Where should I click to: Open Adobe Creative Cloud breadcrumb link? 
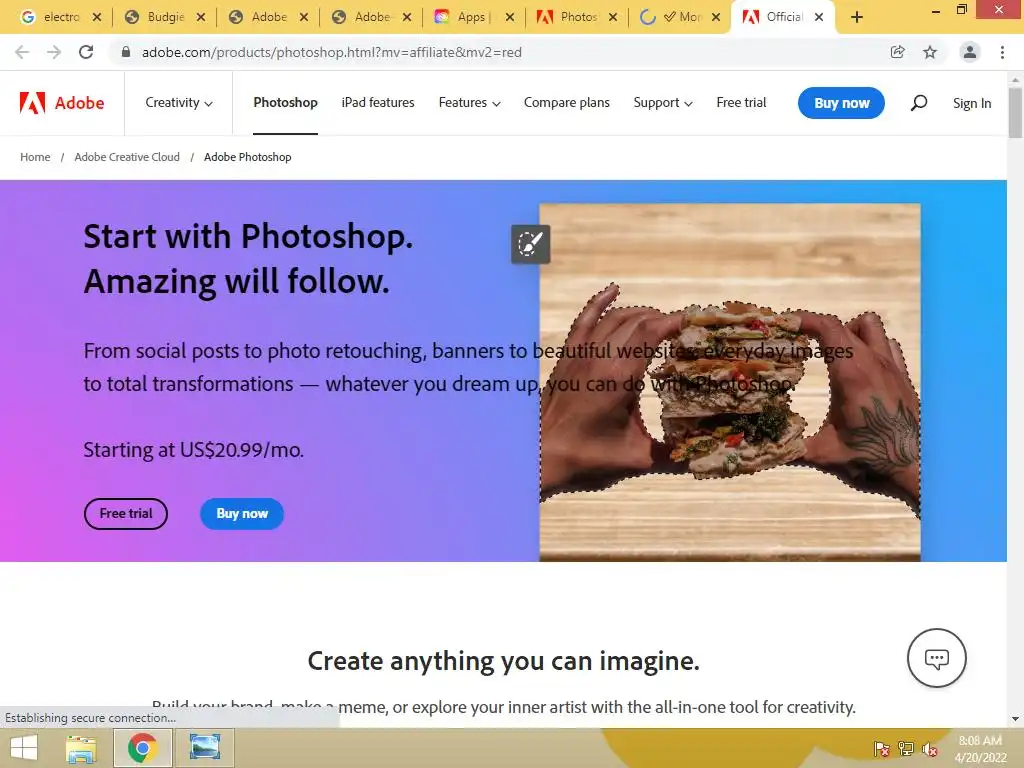(x=127, y=157)
